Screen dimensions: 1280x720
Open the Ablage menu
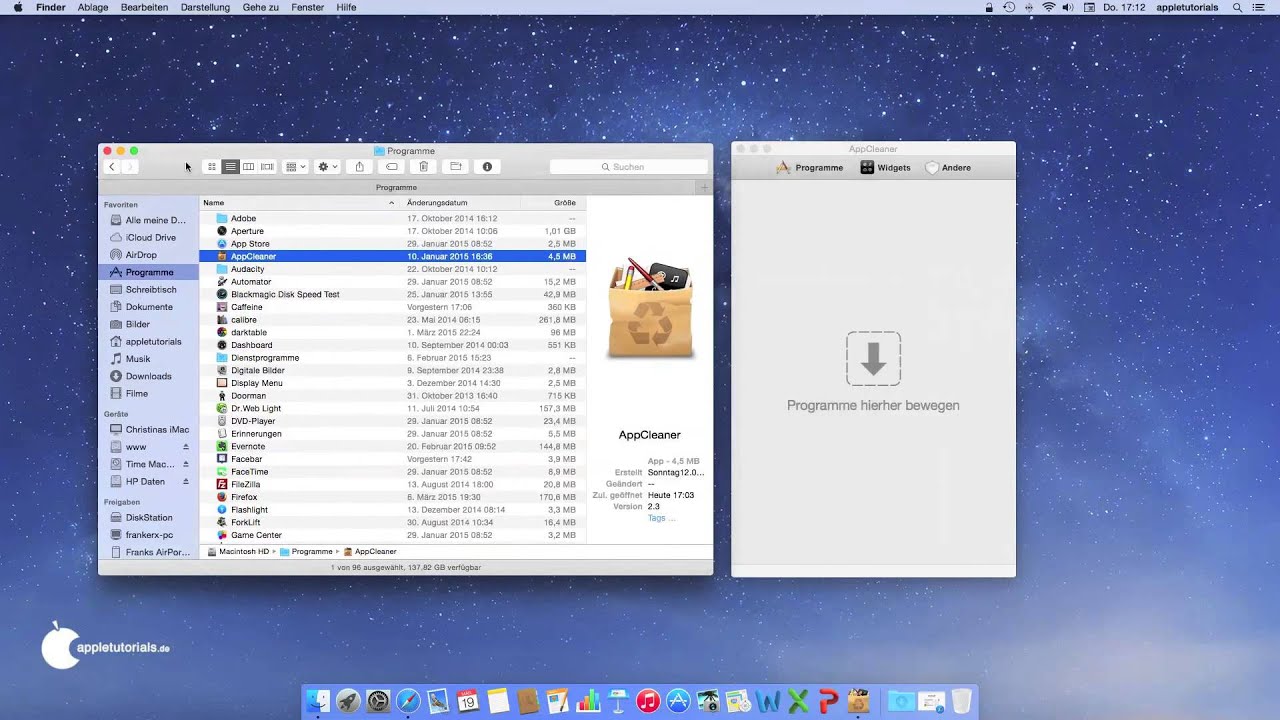coord(93,7)
